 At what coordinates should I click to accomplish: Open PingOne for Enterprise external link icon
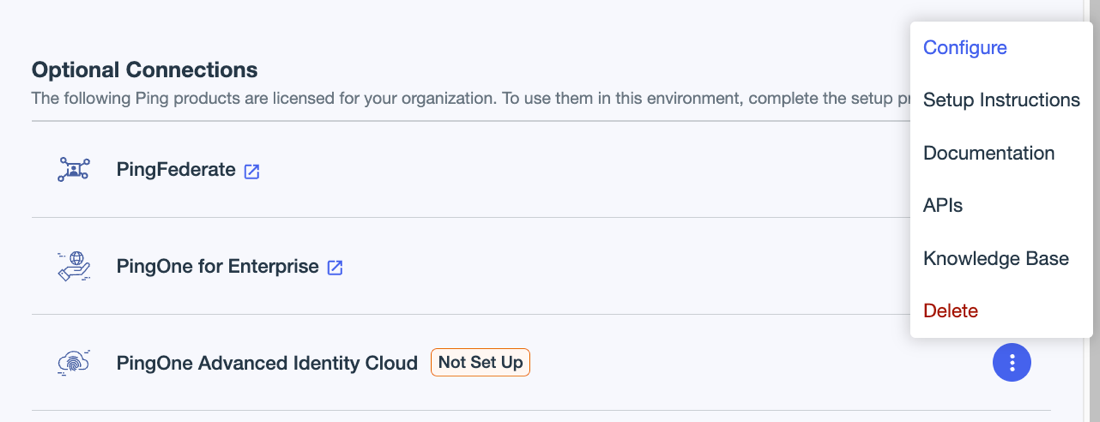tap(335, 268)
